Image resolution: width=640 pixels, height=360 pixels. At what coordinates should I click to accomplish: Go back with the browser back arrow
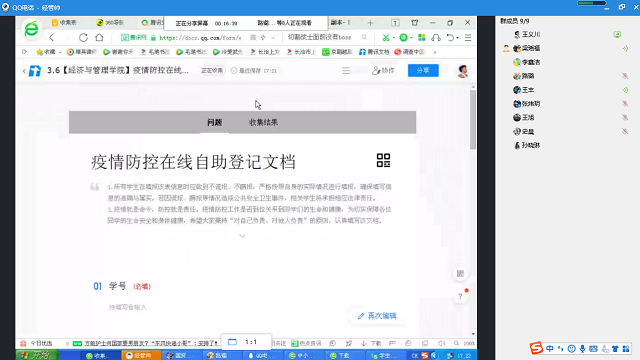coord(52,38)
